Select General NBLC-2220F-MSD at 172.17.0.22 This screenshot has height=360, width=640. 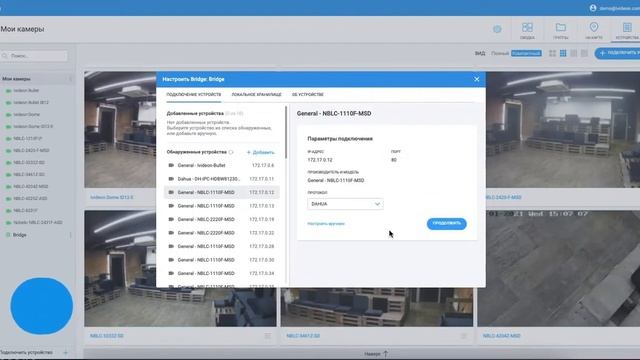point(222,233)
